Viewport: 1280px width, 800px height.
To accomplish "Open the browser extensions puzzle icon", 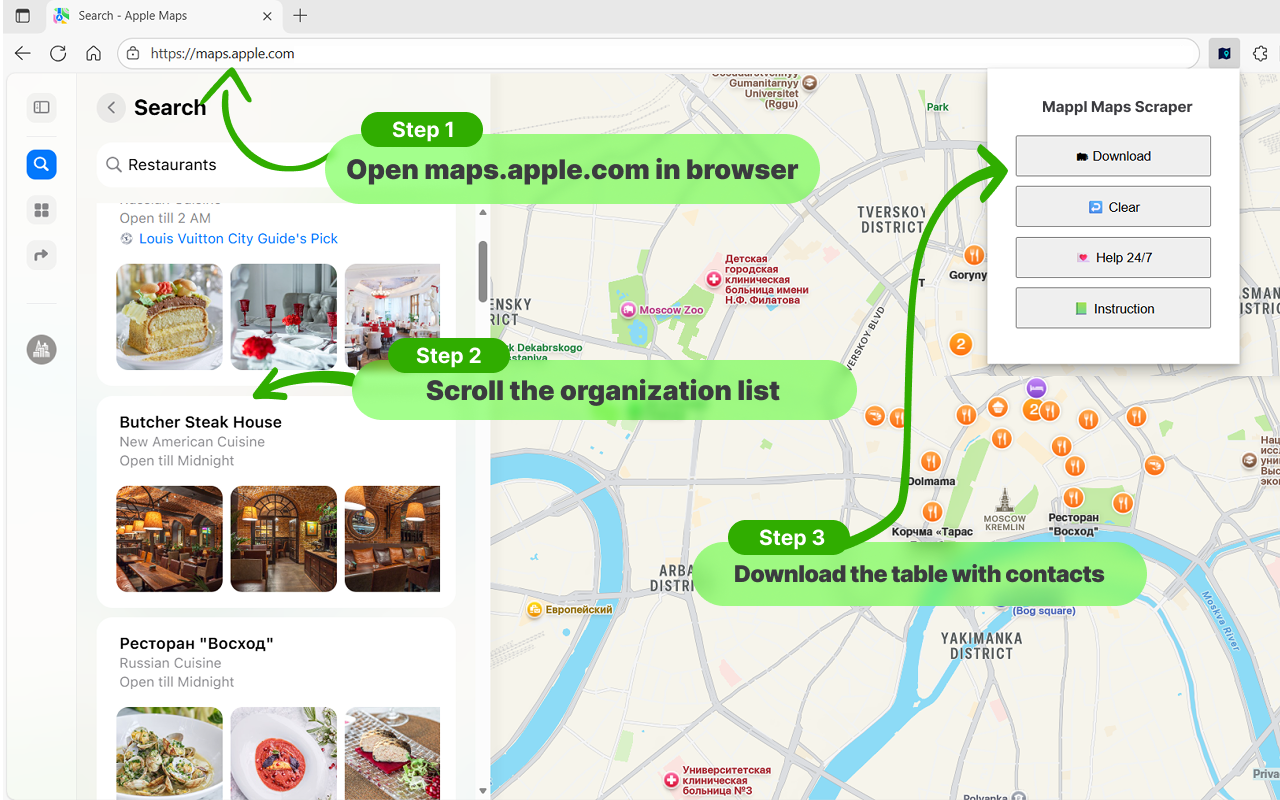I will pos(1260,54).
